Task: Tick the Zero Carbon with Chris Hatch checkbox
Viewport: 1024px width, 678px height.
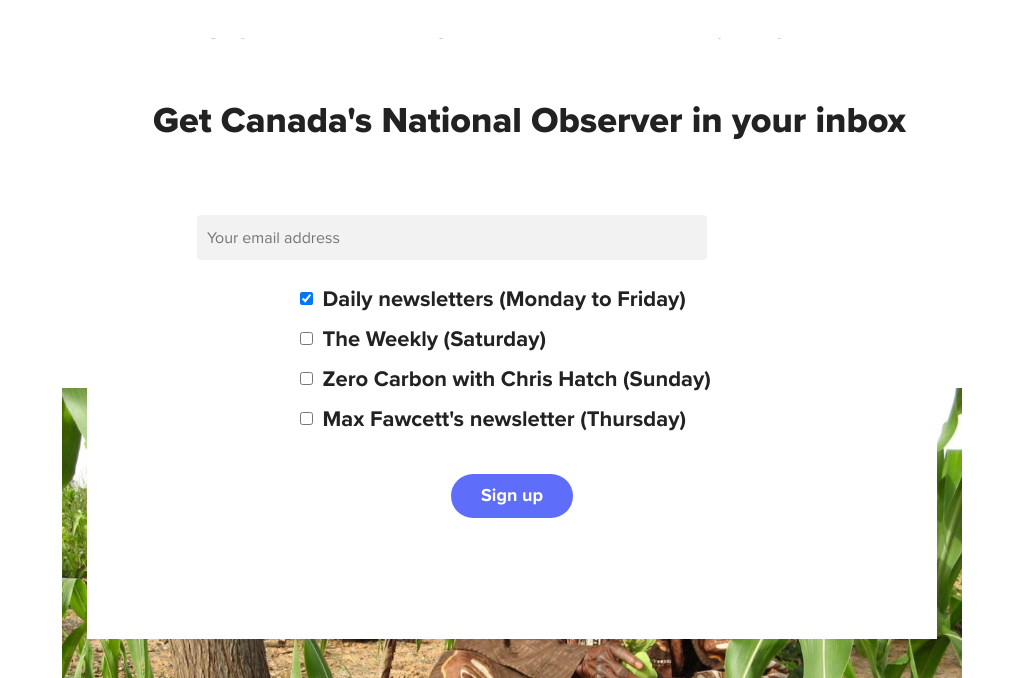Action: (307, 379)
